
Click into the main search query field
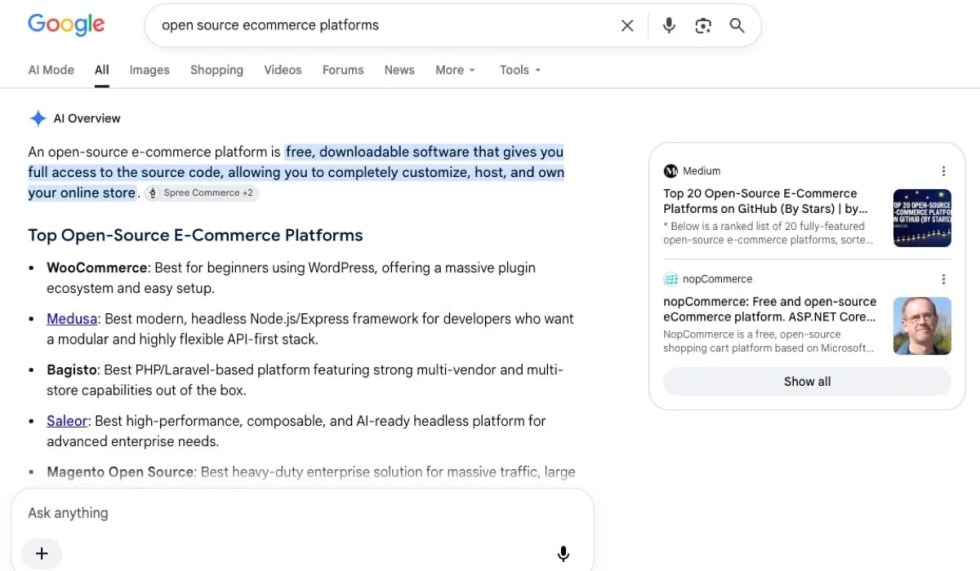tap(381, 26)
